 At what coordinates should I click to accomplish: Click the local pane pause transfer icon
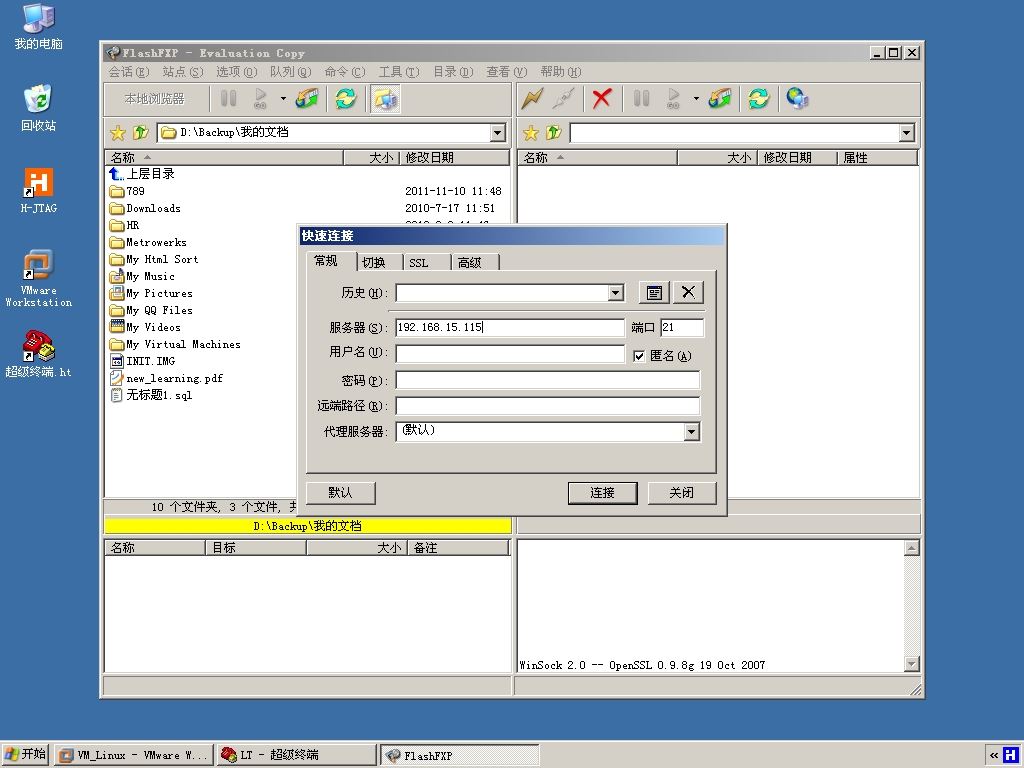click(x=228, y=99)
